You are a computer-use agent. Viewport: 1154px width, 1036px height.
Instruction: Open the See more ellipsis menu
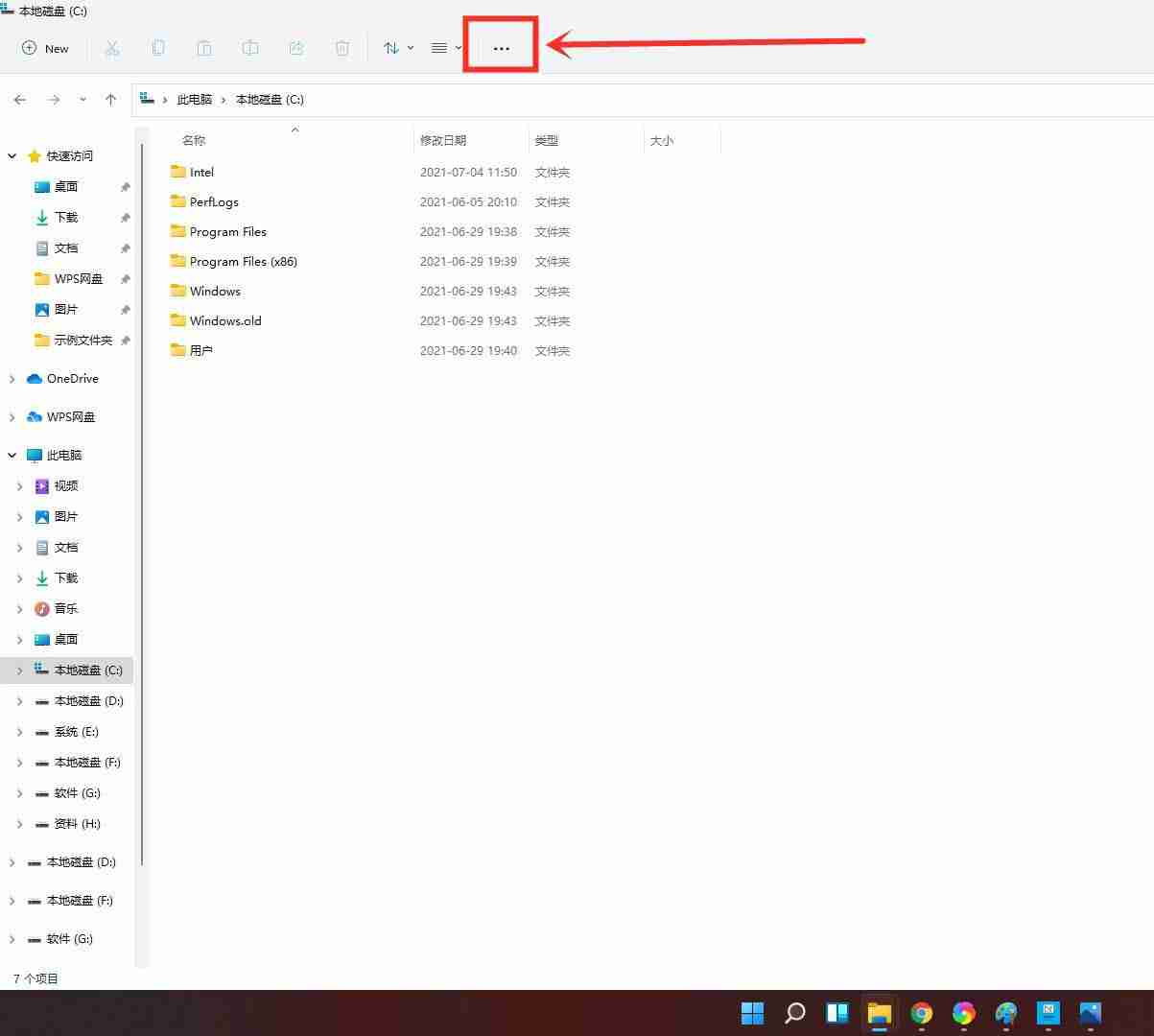[501, 48]
